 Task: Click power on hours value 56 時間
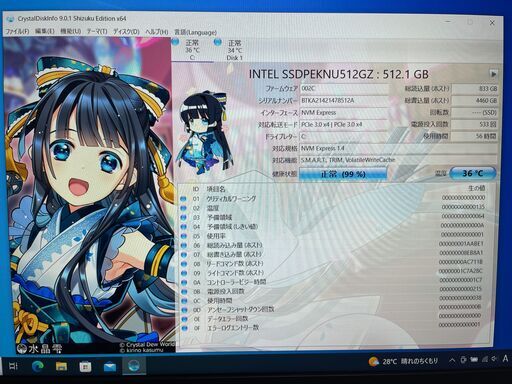tap(475, 136)
